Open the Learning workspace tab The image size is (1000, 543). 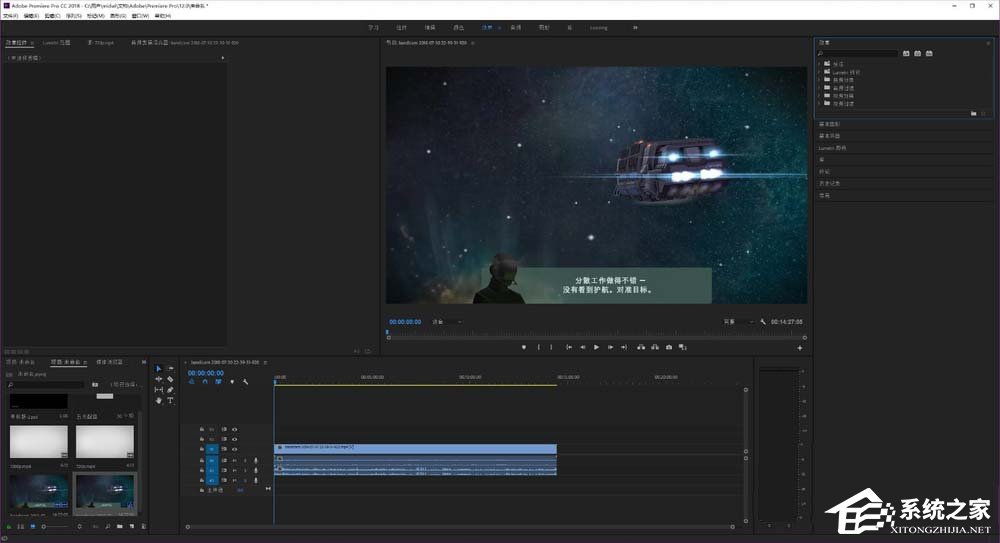click(x=598, y=28)
